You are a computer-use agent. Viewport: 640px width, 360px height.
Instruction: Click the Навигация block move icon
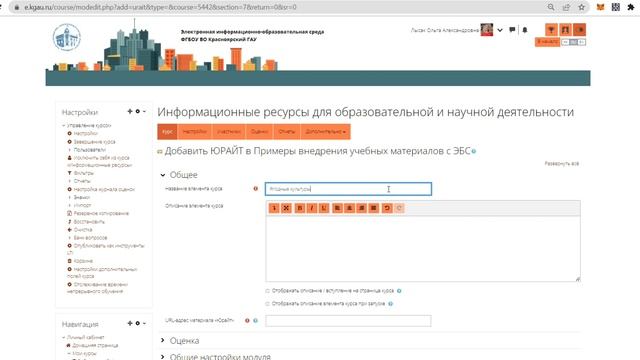click(x=130, y=323)
